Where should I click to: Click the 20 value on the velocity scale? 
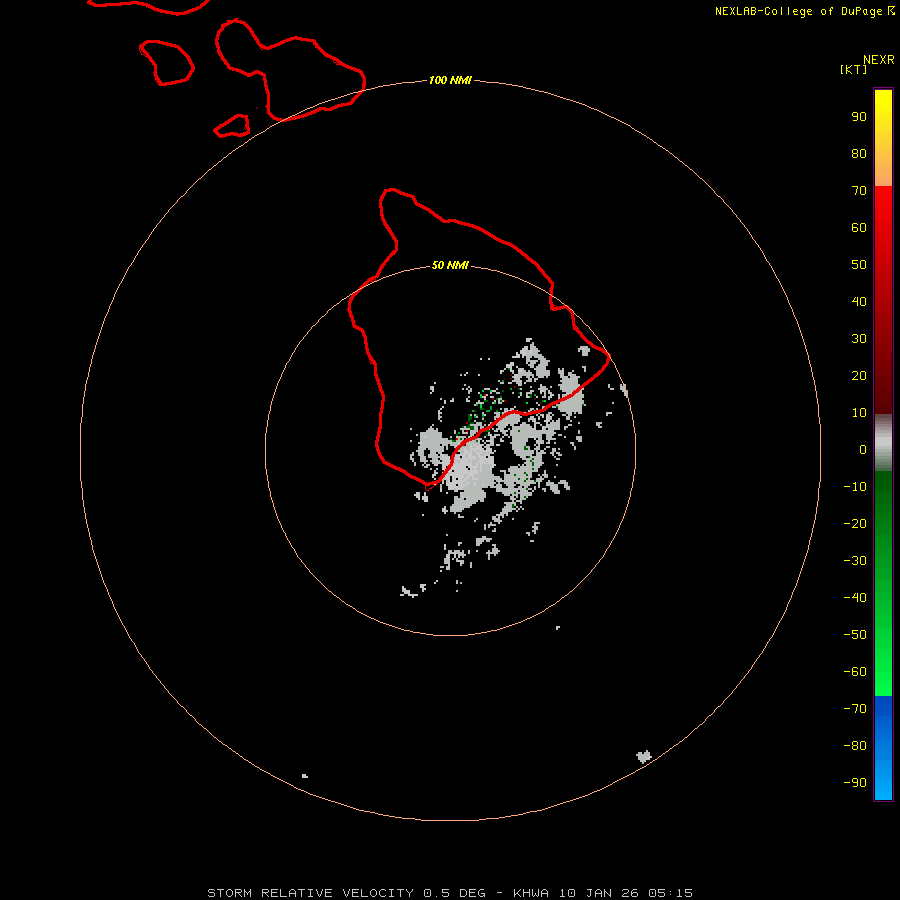859,376
